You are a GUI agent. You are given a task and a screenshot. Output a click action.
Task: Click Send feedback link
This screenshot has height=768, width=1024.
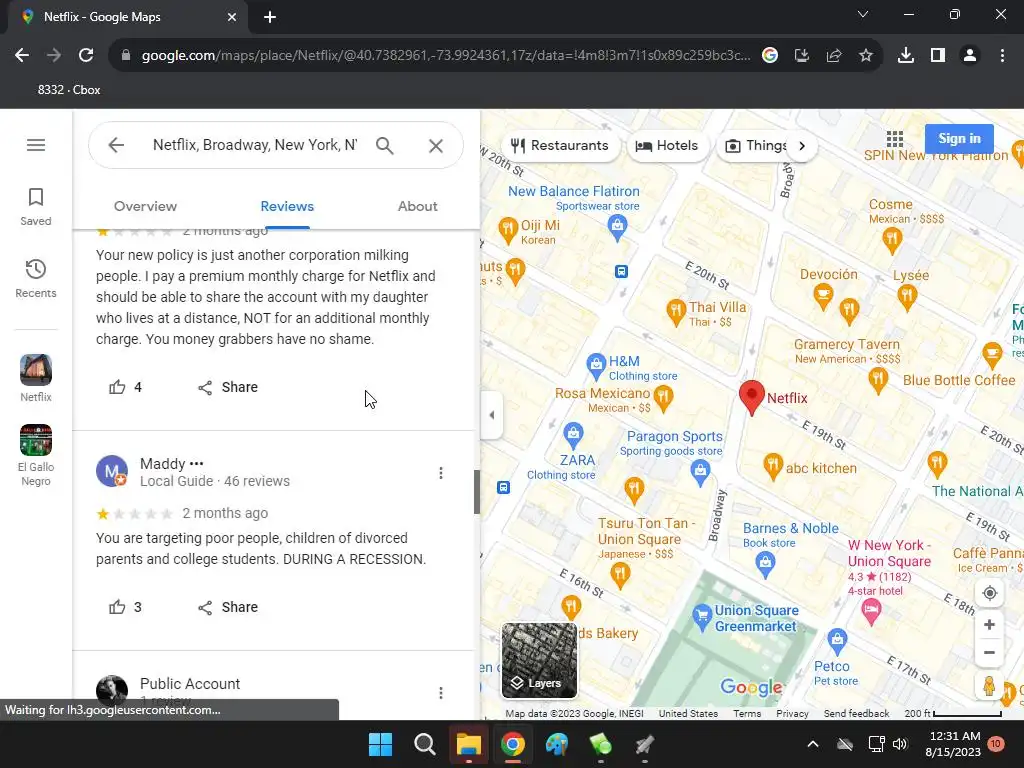coord(856,713)
